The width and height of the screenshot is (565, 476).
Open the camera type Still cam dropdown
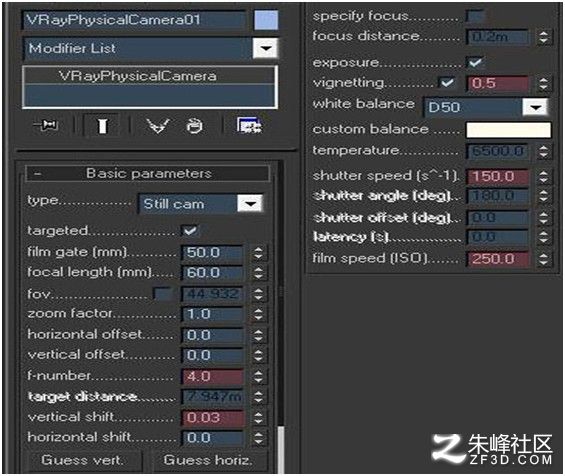[x=250, y=204]
